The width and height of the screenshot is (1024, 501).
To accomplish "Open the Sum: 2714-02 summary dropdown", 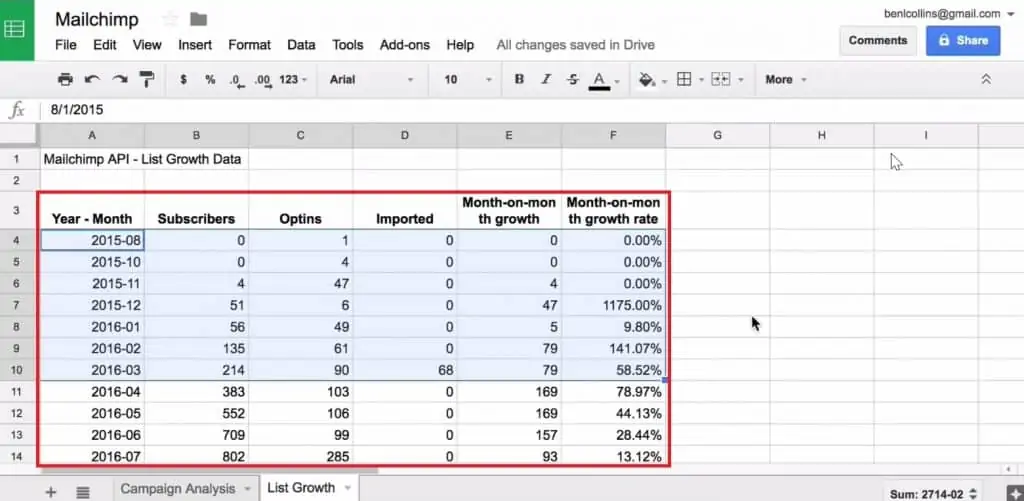I will click(934, 494).
